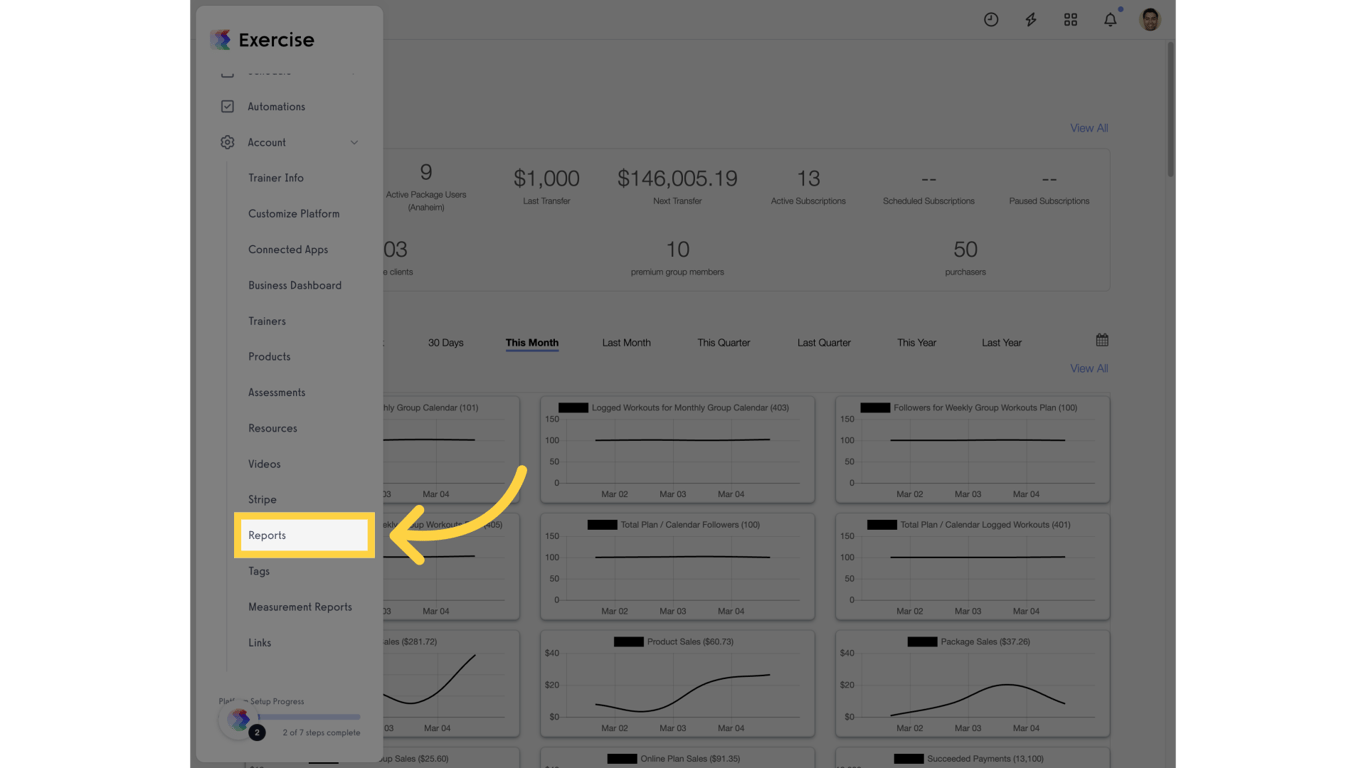Click the lightning bolt quick actions icon
The image size is (1366, 768).
point(1031,19)
